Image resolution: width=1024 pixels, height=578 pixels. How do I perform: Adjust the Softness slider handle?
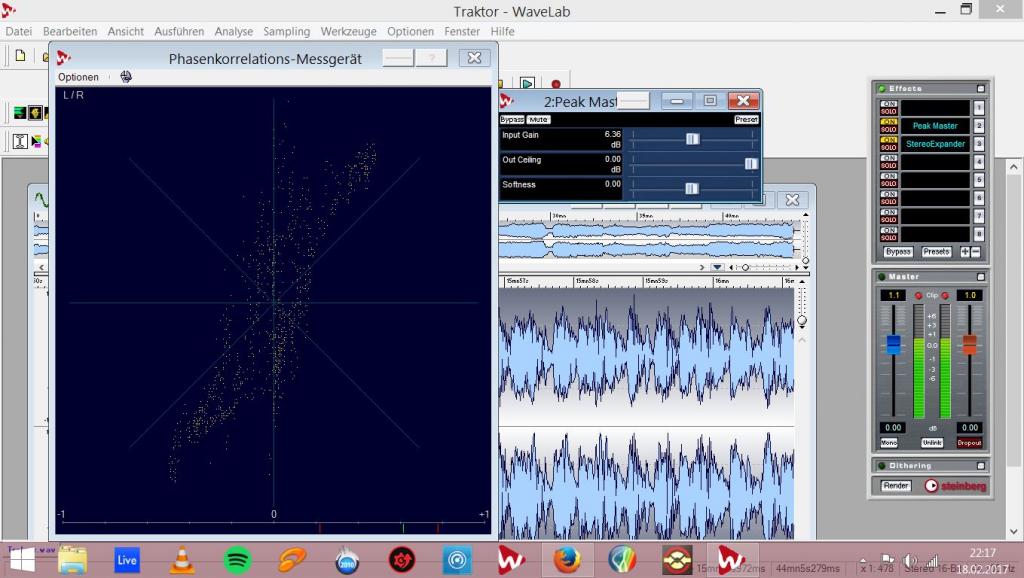click(692, 189)
